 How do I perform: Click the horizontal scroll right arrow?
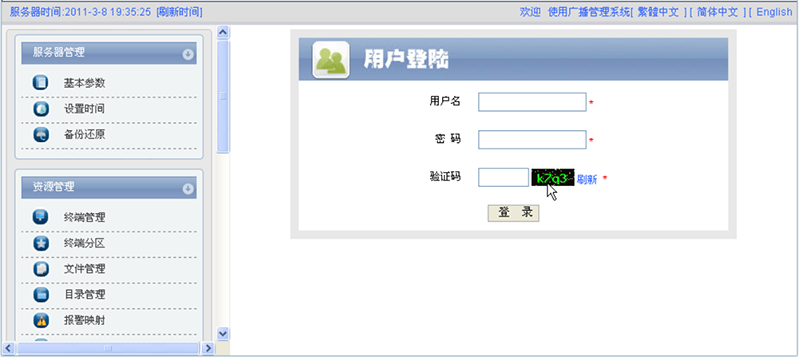coord(208,348)
